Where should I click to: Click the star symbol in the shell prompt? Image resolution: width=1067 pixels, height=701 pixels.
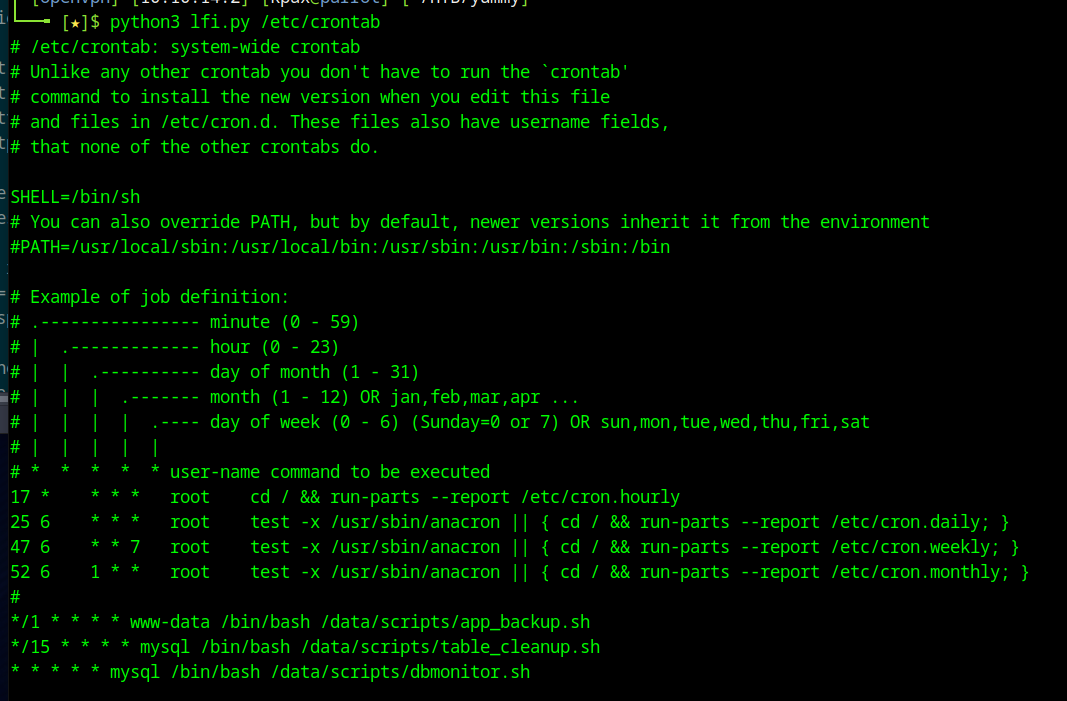click(x=75, y=22)
